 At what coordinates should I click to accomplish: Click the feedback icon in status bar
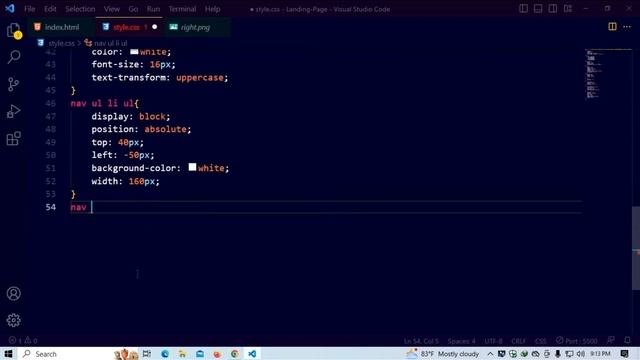(x=611, y=340)
